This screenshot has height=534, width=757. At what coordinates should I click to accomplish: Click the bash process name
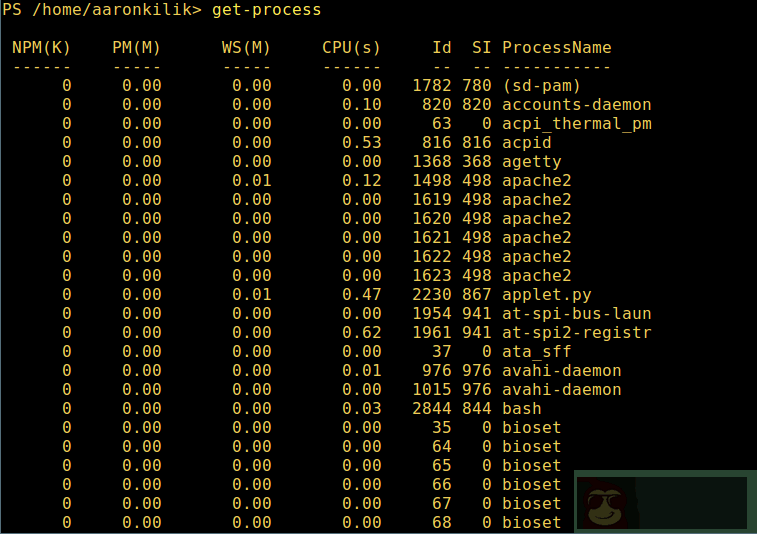(x=521, y=409)
